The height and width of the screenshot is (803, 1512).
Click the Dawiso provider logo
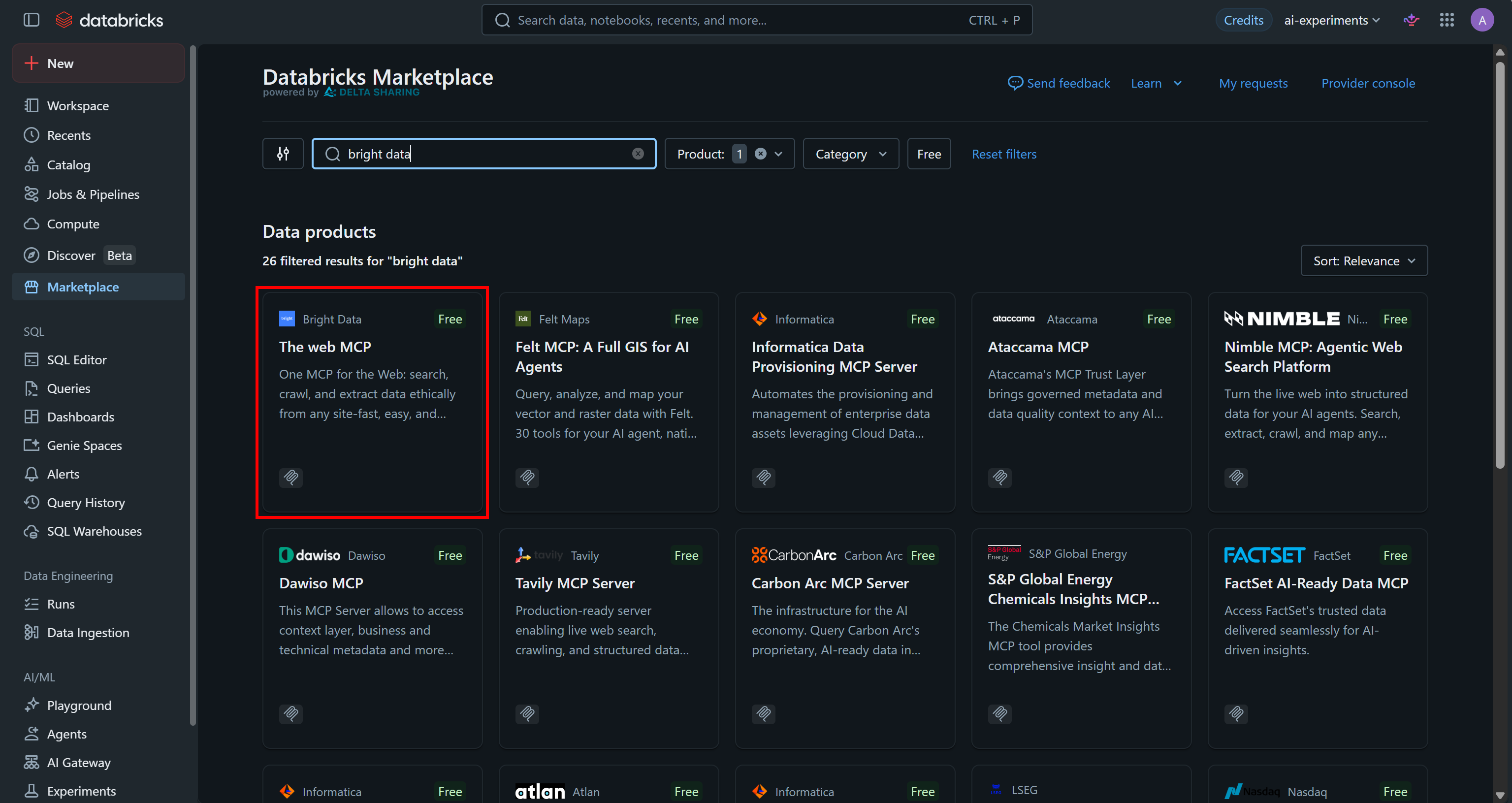[x=310, y=555]
